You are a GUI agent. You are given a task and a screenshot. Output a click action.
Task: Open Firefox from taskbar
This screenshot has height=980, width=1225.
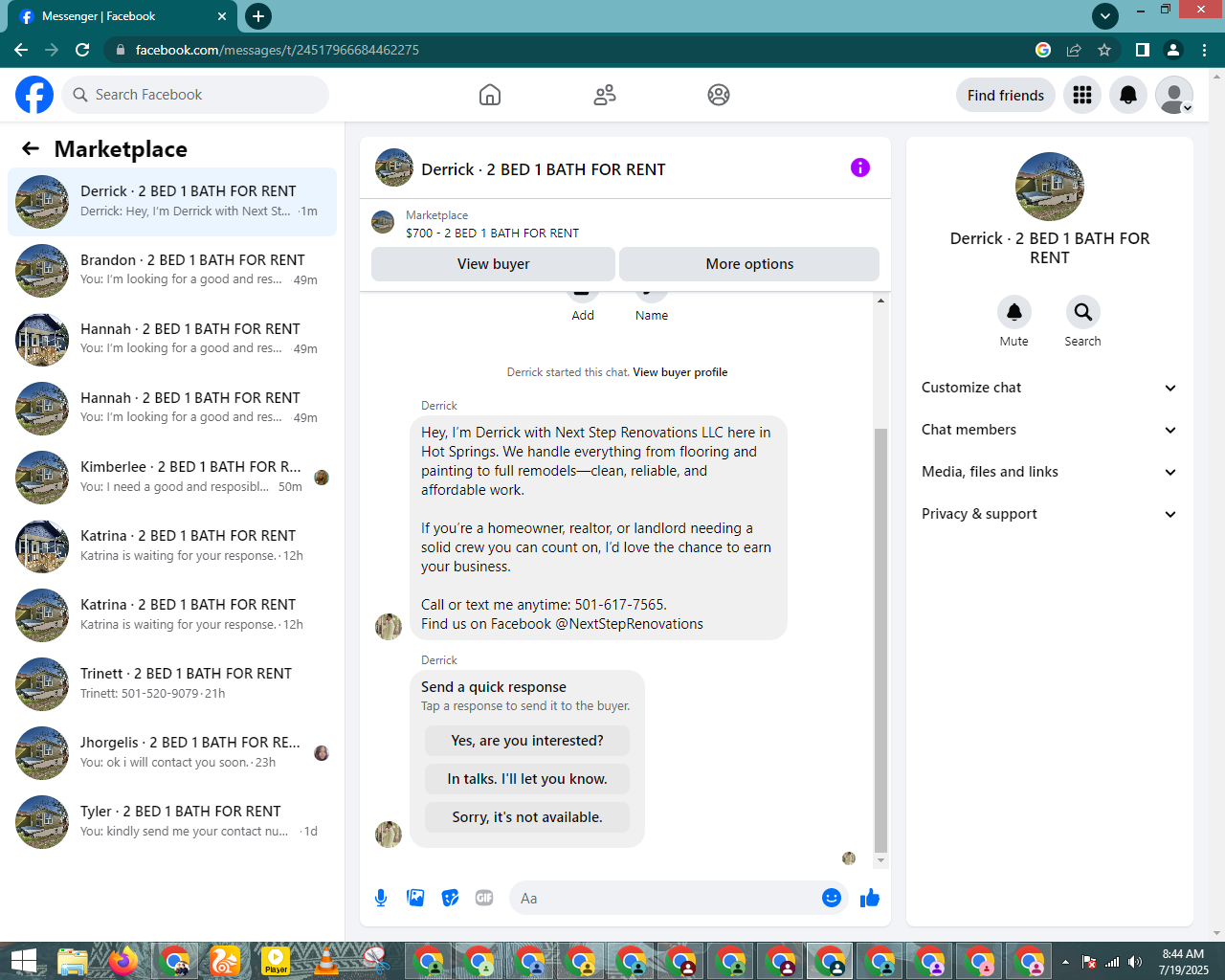coord(123,961)
